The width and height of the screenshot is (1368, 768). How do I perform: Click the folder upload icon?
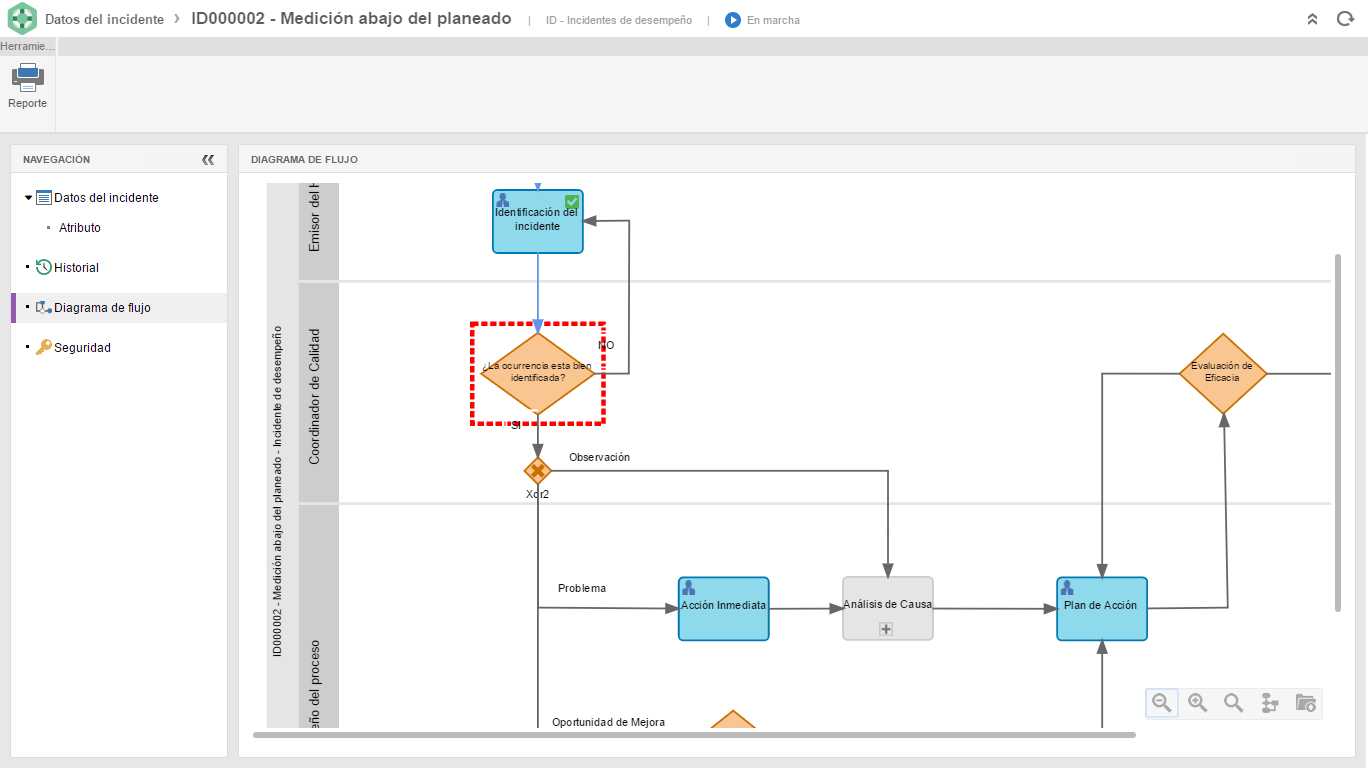[1305, 703]
